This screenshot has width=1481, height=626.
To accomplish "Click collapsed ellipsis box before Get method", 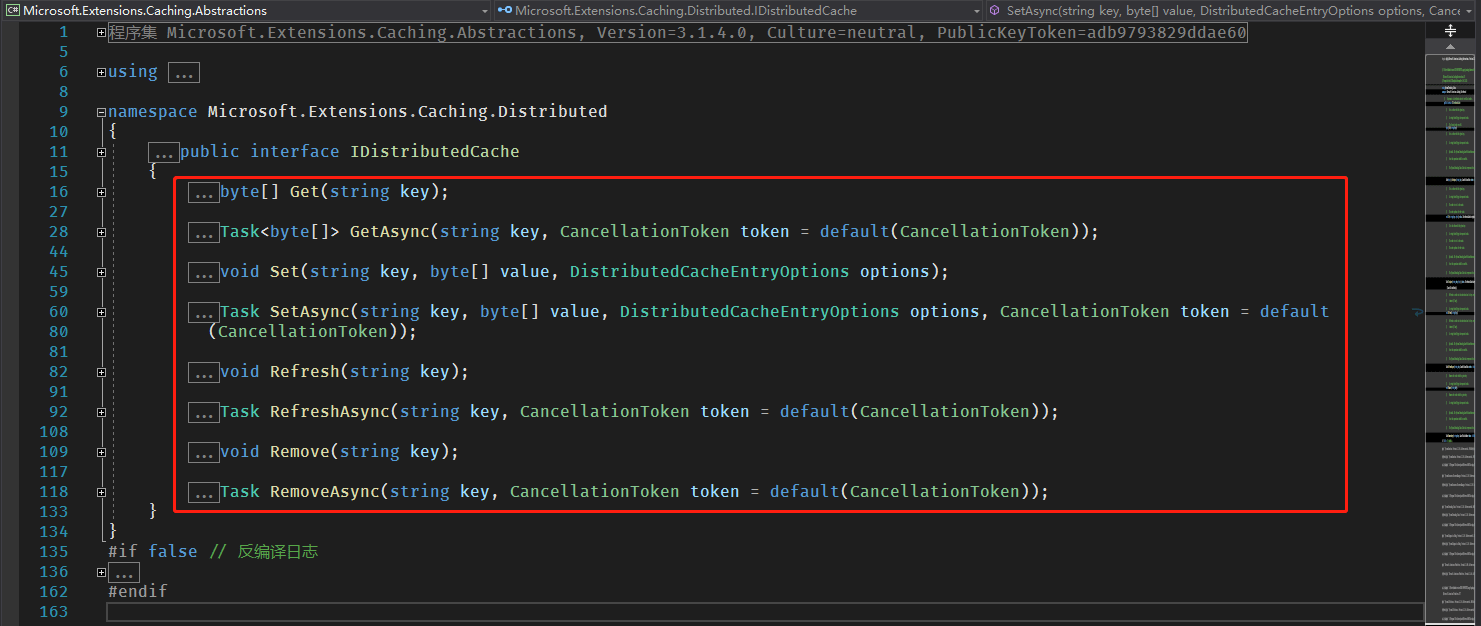I will (x=204, y=192).
